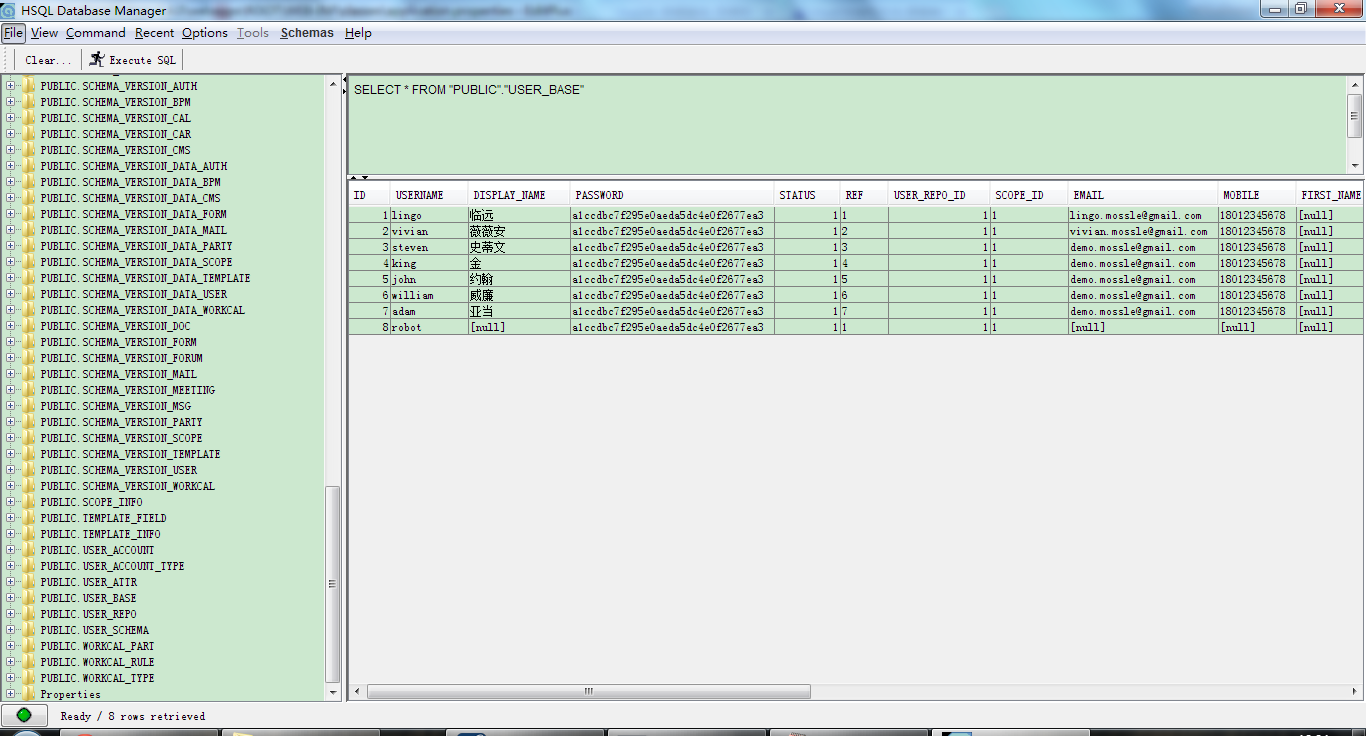The width and height of the screenshot is (1366, 736).
Task: Click the results horizontal scrollbar thumb
Action: [589, 691]
